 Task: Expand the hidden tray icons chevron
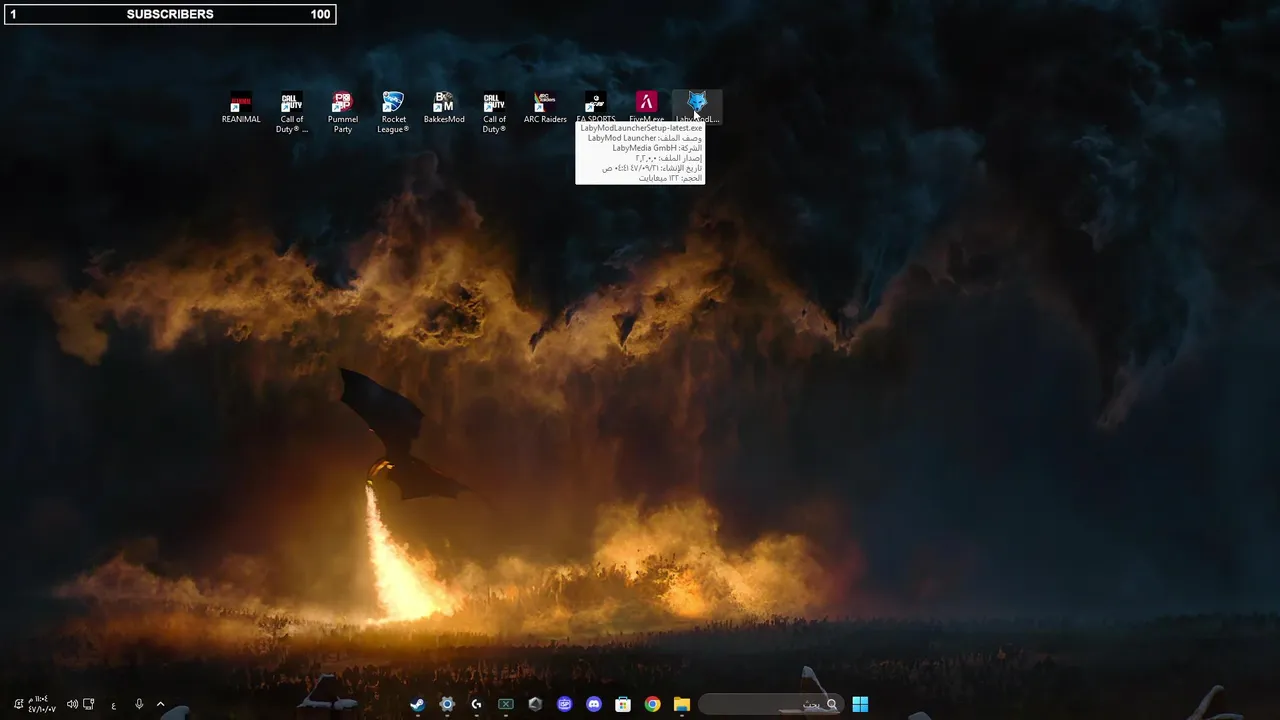click(x=160, y=704)
